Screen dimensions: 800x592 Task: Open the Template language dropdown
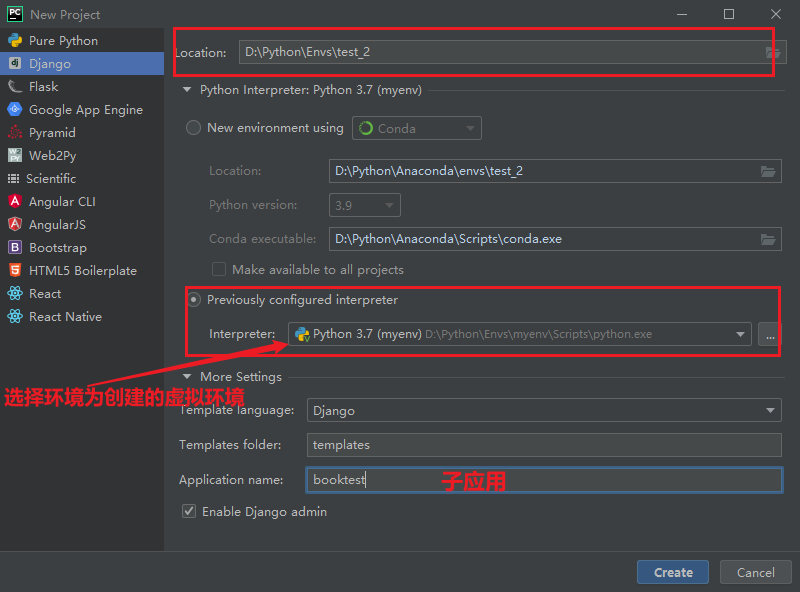click(544, 410)
